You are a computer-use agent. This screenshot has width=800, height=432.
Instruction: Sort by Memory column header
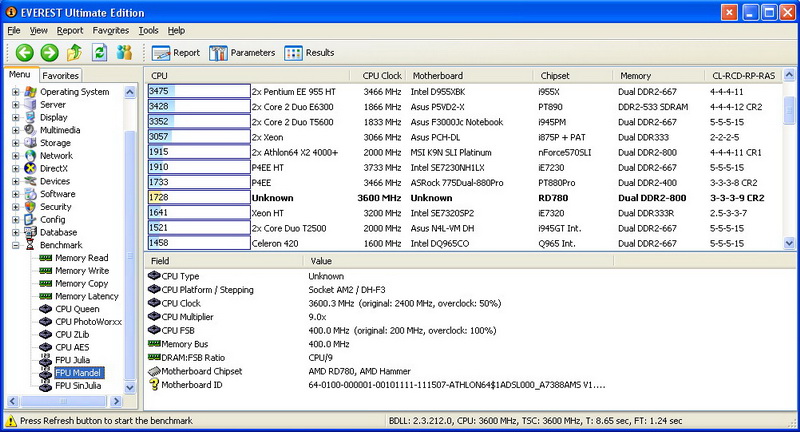click(659, 75)
